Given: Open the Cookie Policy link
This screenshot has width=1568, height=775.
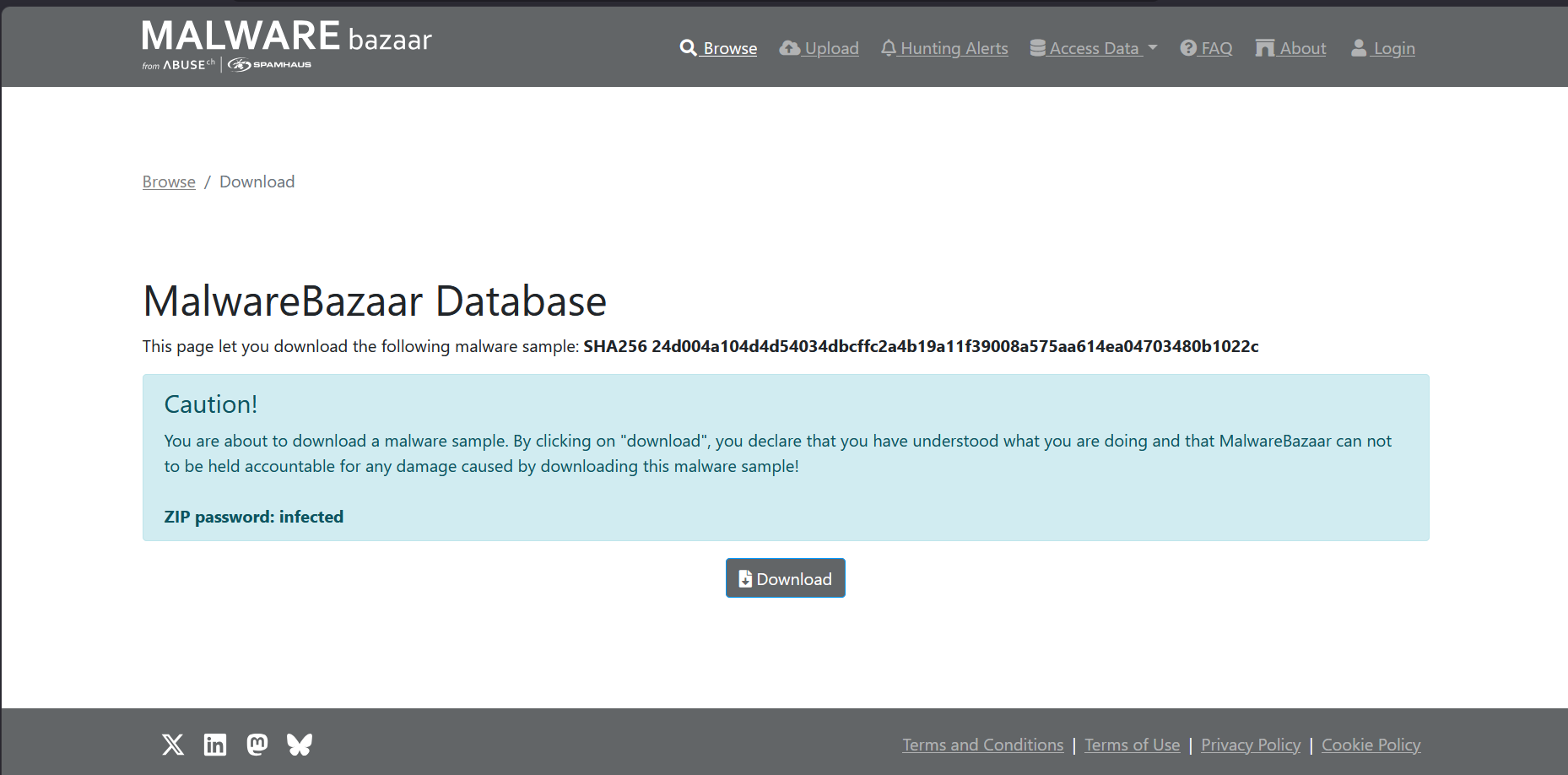Looking at the screenshot, I should tap(1371, 745).
